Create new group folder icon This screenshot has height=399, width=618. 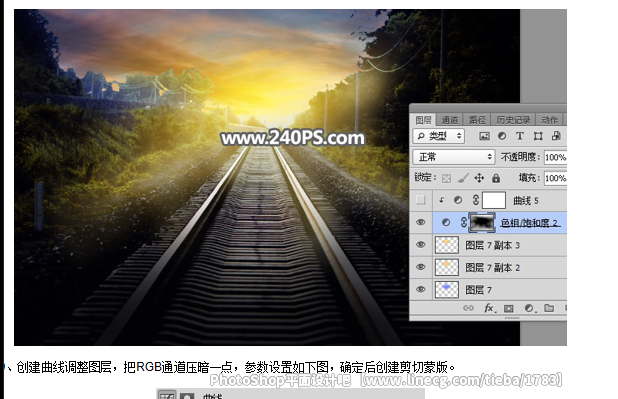pos(549,308)
